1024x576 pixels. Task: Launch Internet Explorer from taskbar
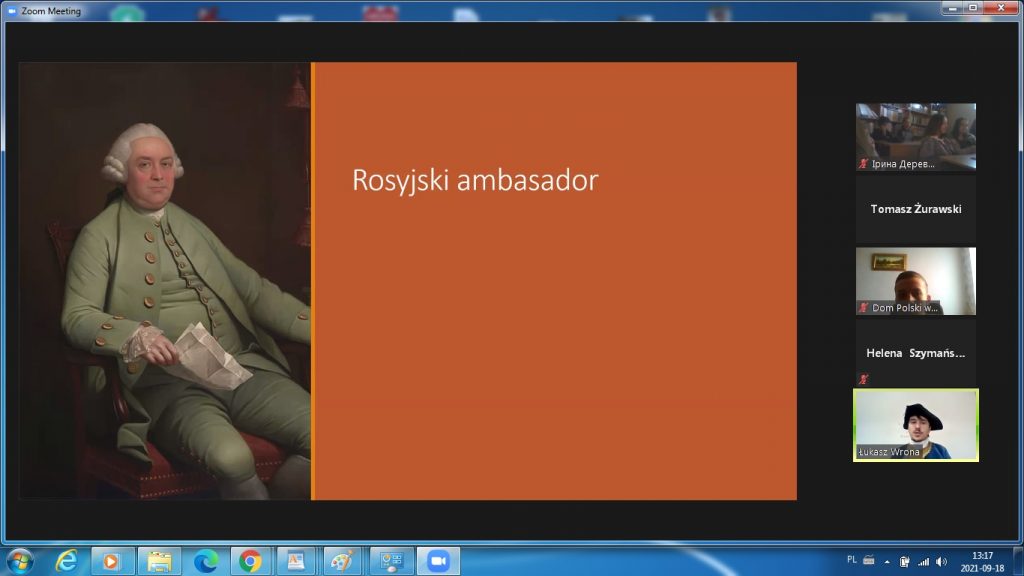pos(66,561)
